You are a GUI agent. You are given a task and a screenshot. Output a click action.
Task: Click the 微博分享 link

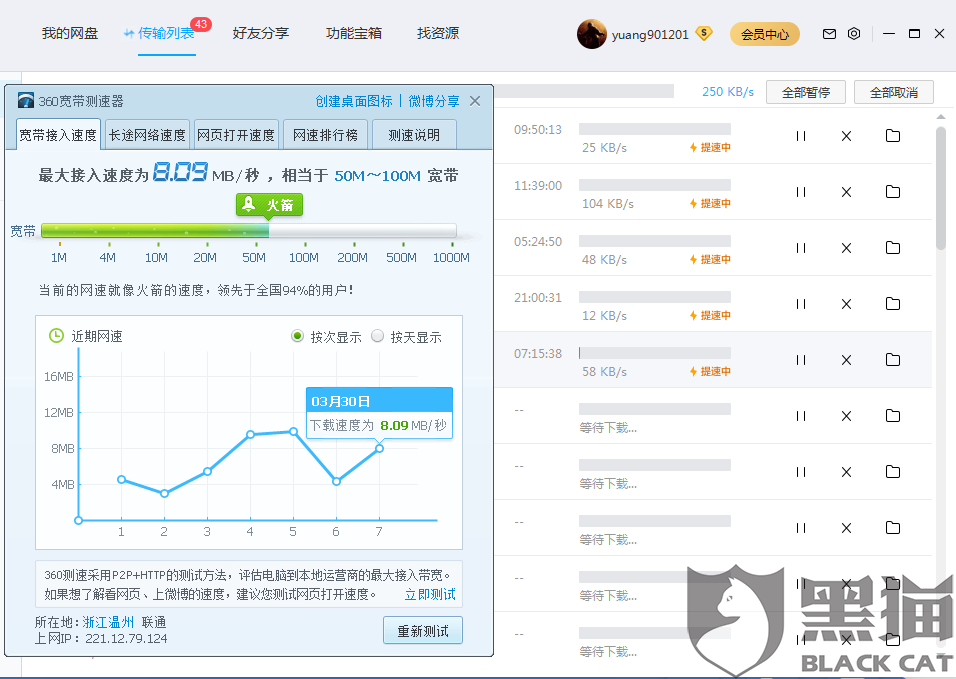433,101
